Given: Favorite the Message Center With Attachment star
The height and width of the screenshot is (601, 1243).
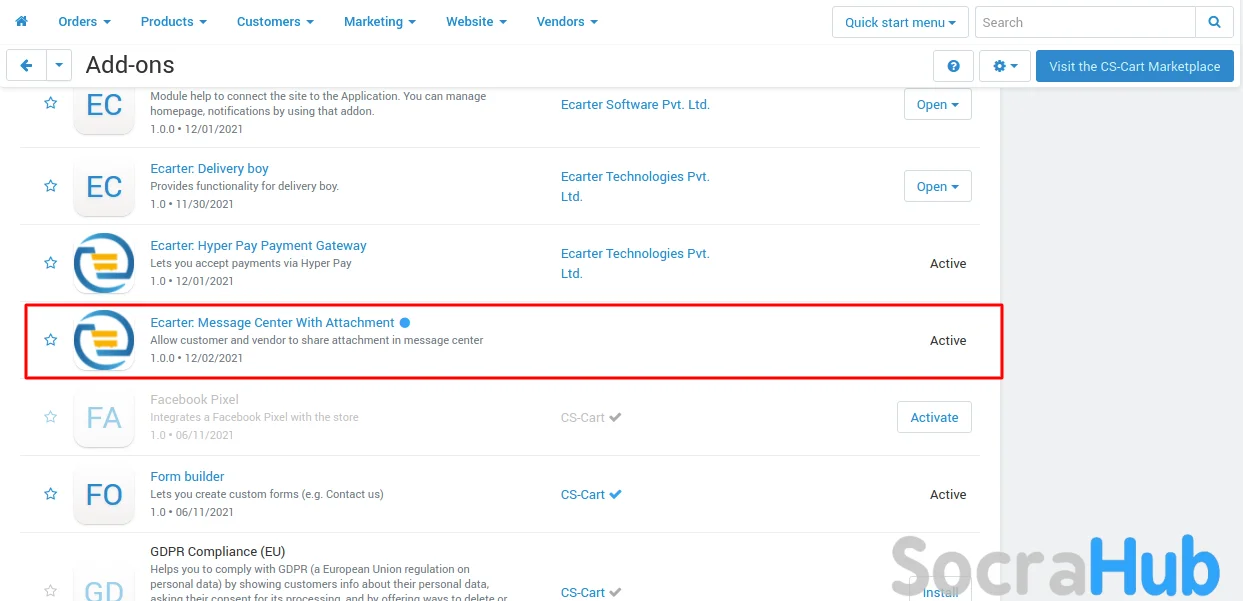Looking at the screenshot, I should click(50, 340).
